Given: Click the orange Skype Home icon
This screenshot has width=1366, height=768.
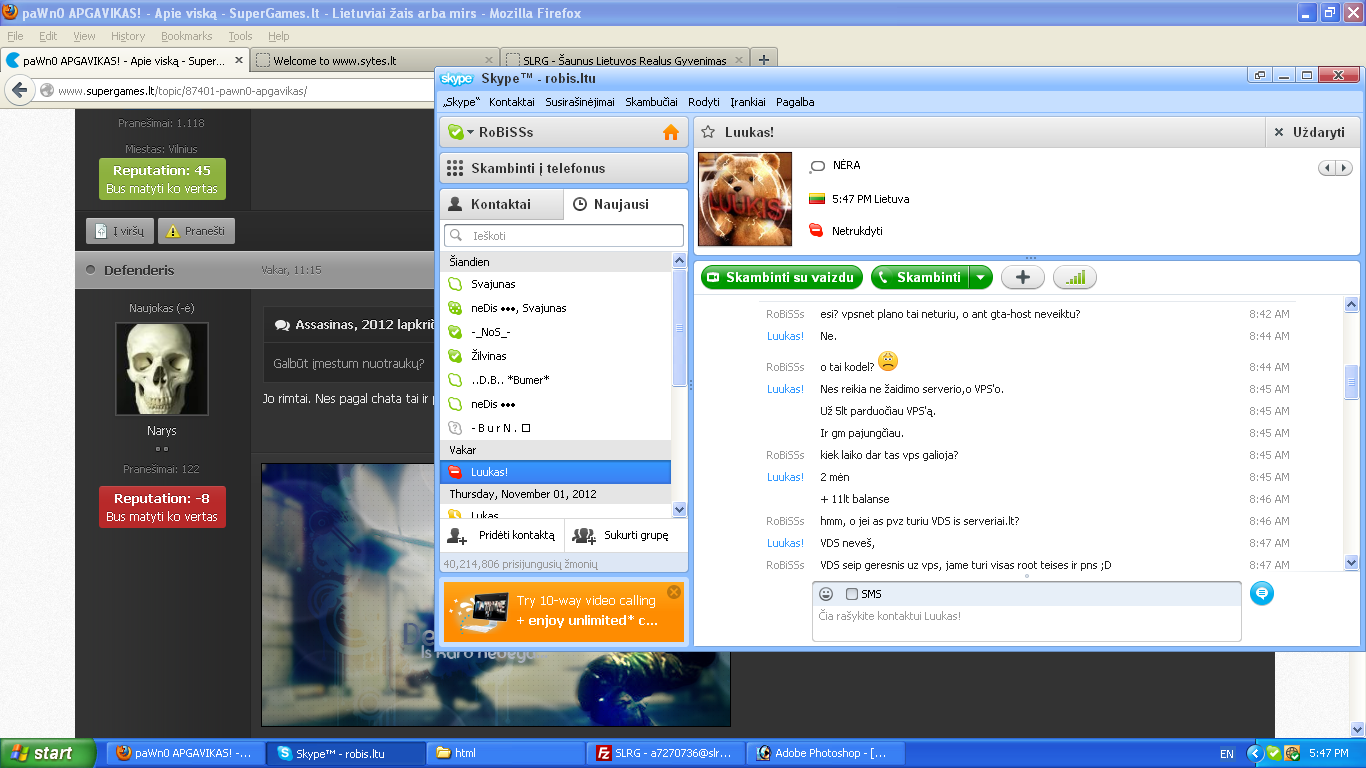Looking at the screenshot, I should [671, 132].
